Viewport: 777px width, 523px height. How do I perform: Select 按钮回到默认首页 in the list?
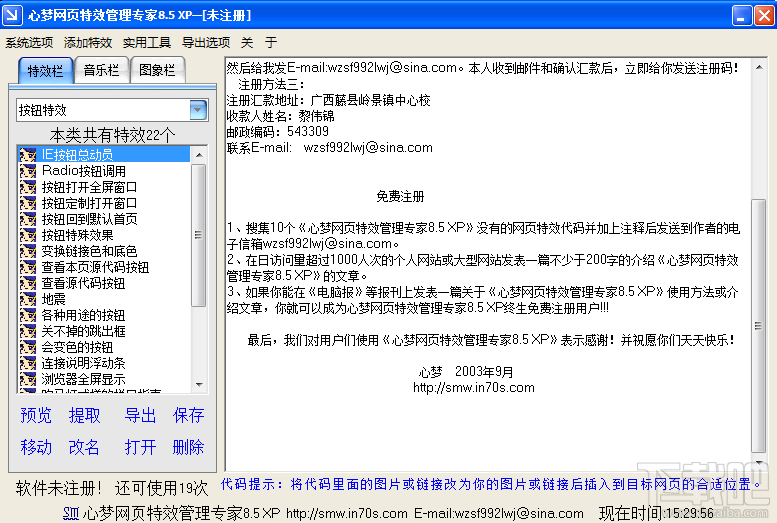pos(104,219)
